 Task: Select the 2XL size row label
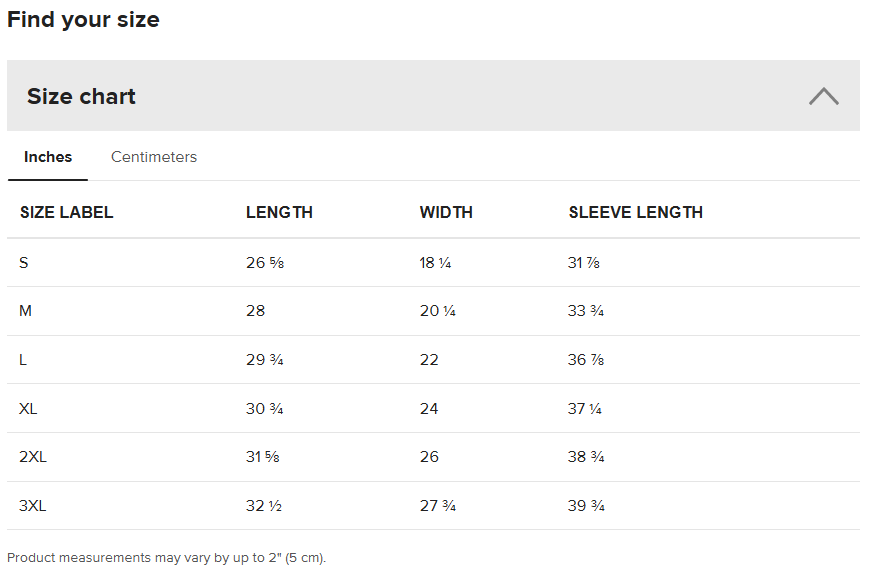click(x=33, y=457)
